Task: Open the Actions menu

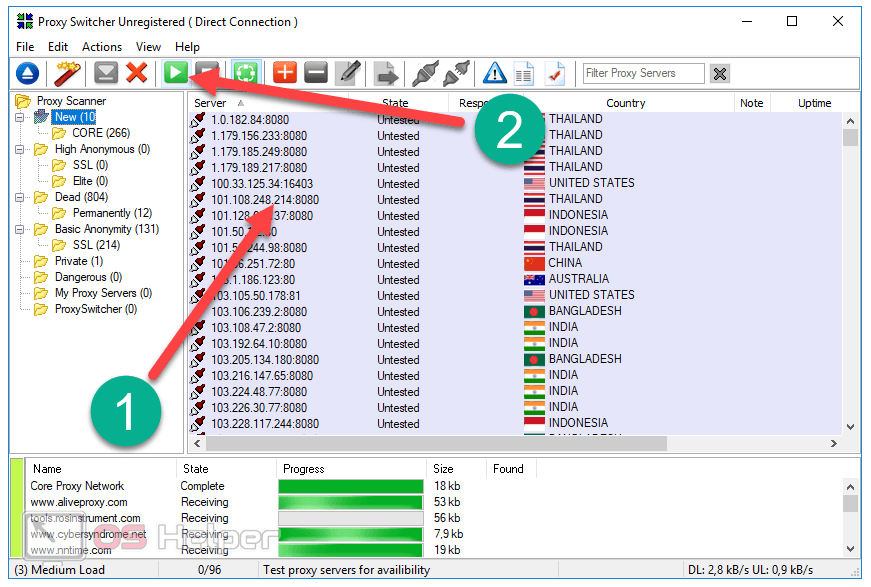Action: [102, 47]
